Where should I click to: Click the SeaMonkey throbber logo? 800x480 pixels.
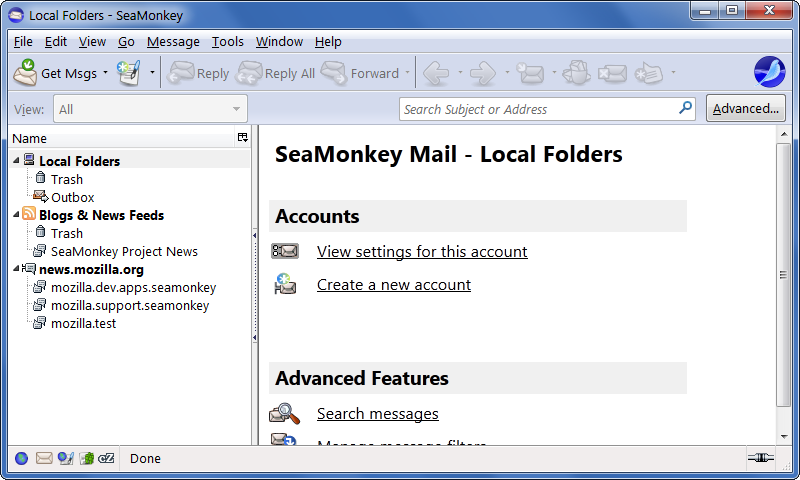coord(769,72)
